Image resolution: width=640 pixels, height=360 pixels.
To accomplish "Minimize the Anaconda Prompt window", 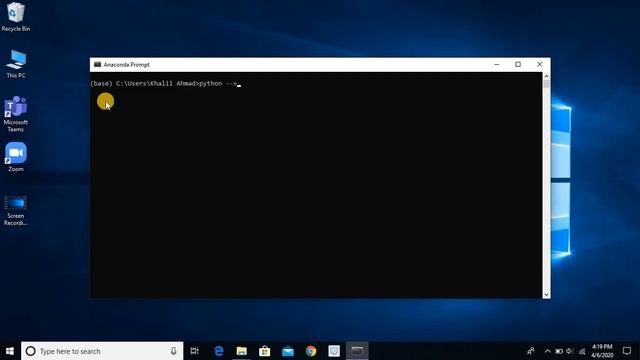I will [497, 64].
